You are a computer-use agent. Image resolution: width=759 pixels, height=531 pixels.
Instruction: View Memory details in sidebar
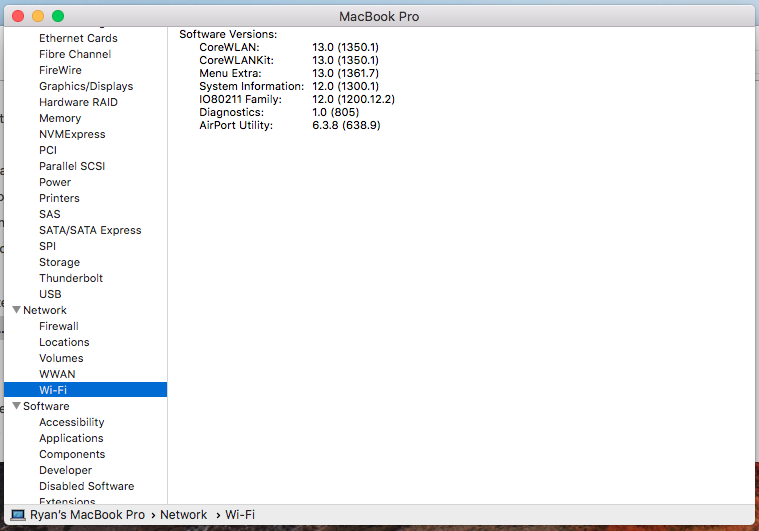[x=60, y=118]
